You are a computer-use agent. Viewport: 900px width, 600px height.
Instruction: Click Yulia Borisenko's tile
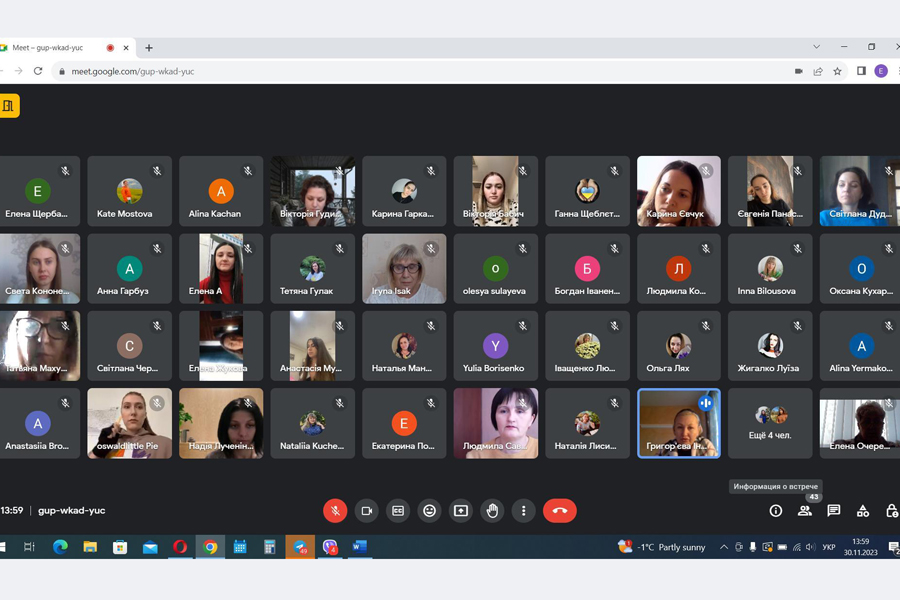[x=495, y=346]
